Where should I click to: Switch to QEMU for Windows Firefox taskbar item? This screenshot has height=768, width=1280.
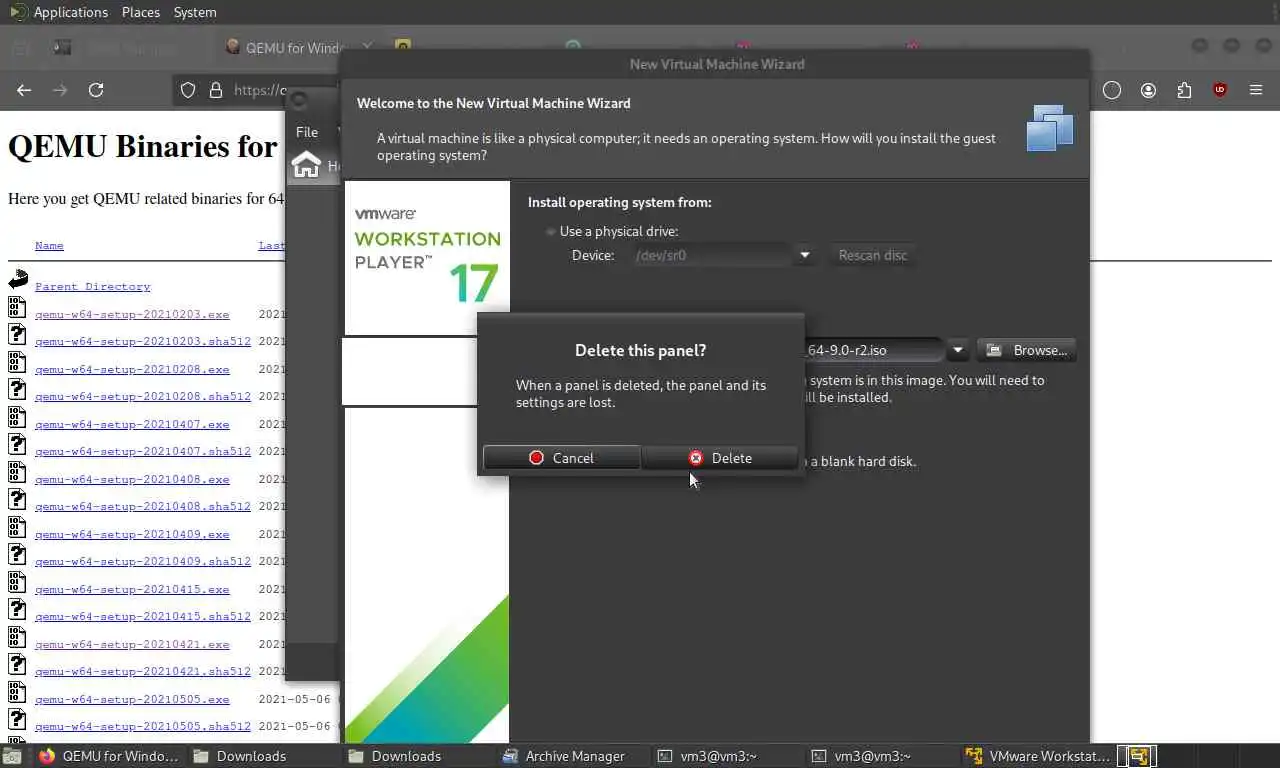tap(109, 756)
